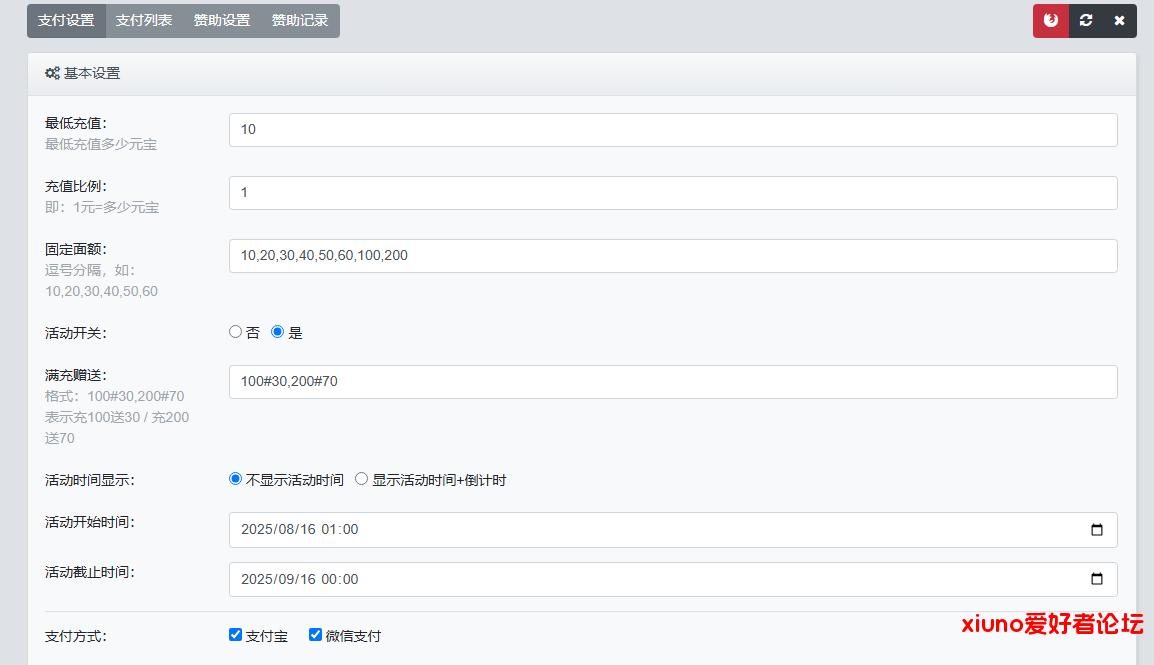The image size is (1154, 665).
Task: Click the gears icon beside 基本设置
Action: pos(52,74)
